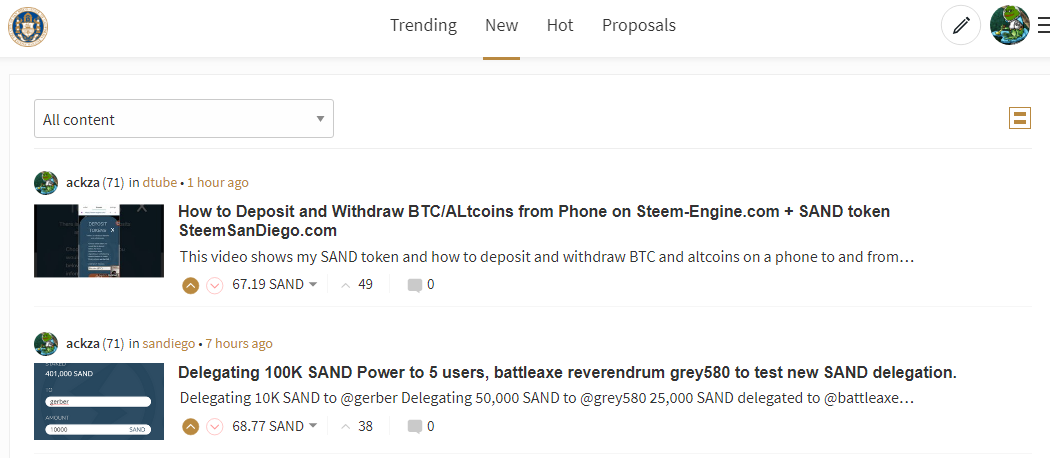Downvote the Steem-Engine deposit post

(214, 285)
